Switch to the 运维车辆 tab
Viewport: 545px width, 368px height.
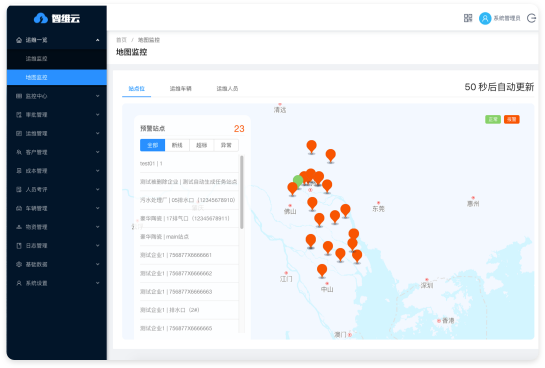(180, 89)
